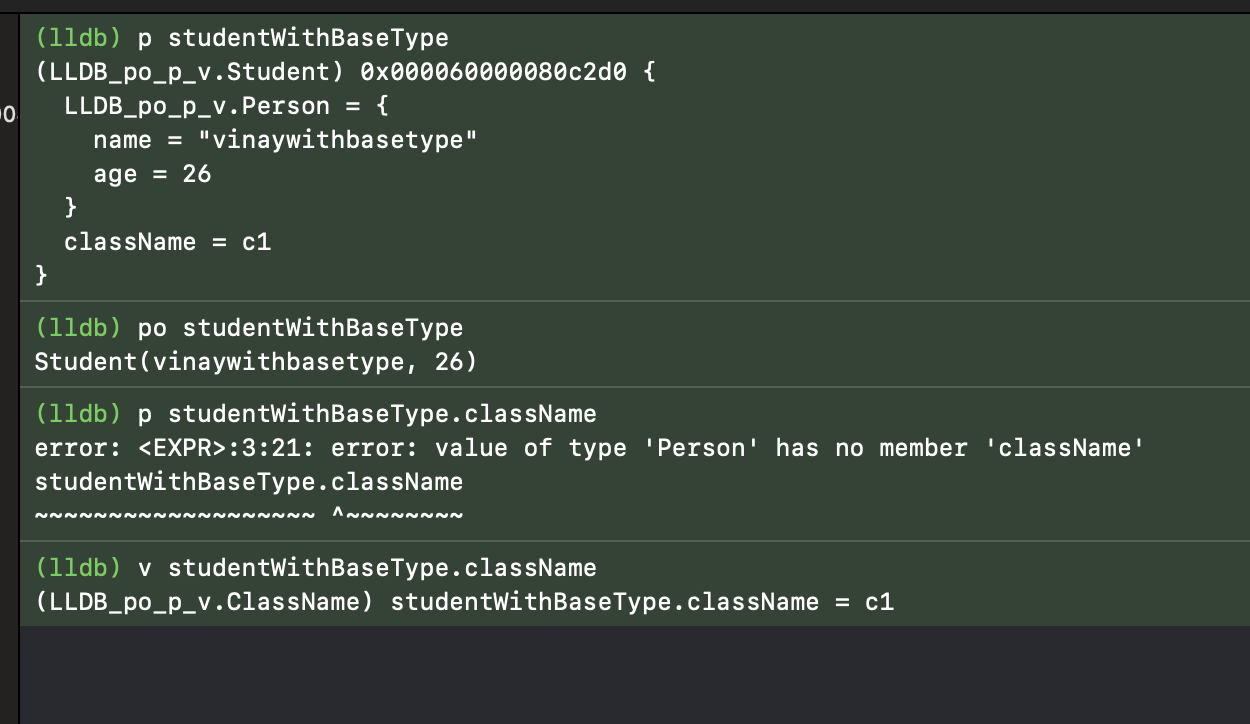Click the "Student(vinaywithbasetype, 26)" output
The image size is (1250, 724).
coord(256,362)
